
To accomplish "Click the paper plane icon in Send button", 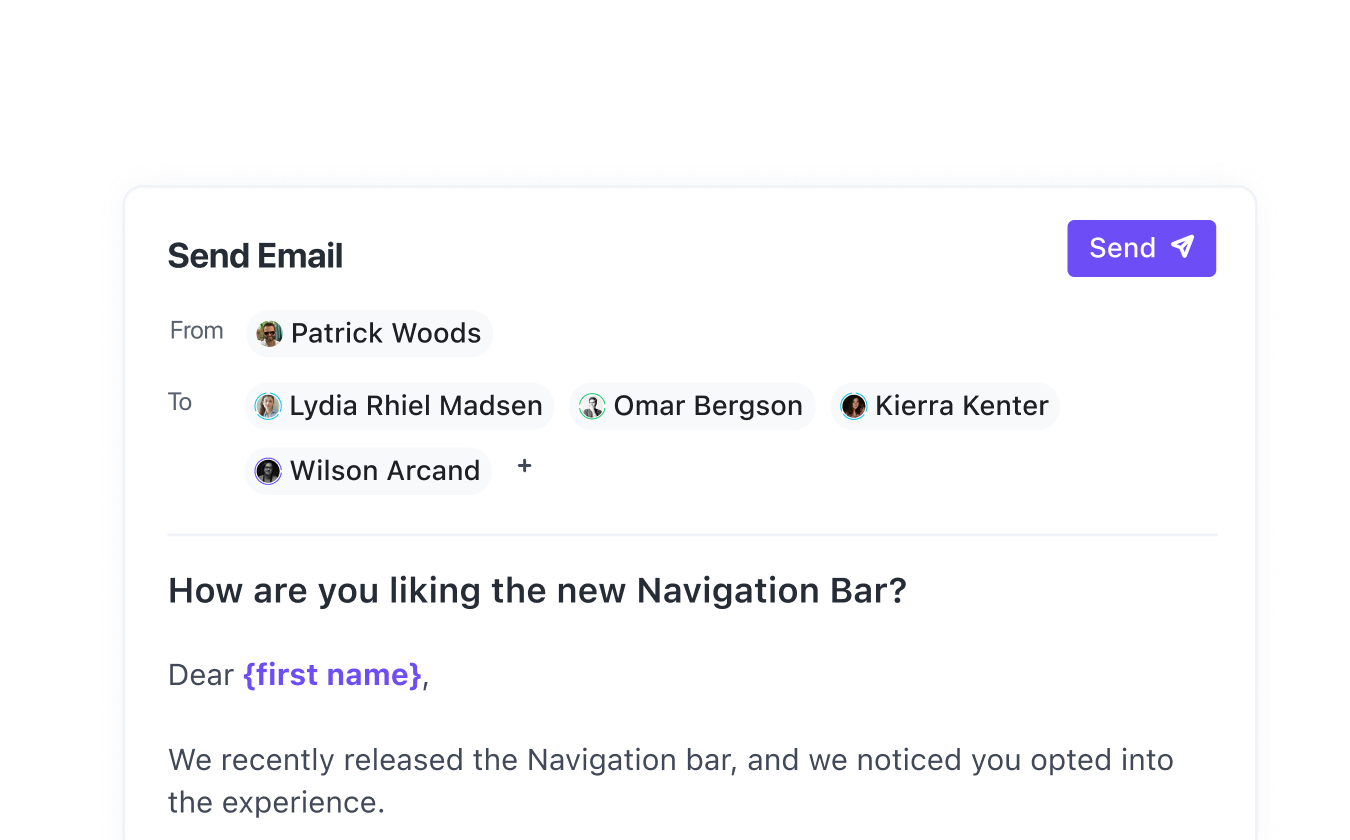I will pyautogui.click(x=1182, y=247).
